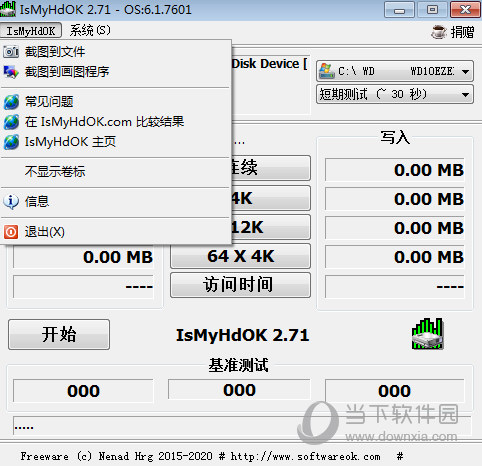Viewport: 482px width, 466px height.
Task: Click the blue info icon for 信息
Action: point(11,202)
